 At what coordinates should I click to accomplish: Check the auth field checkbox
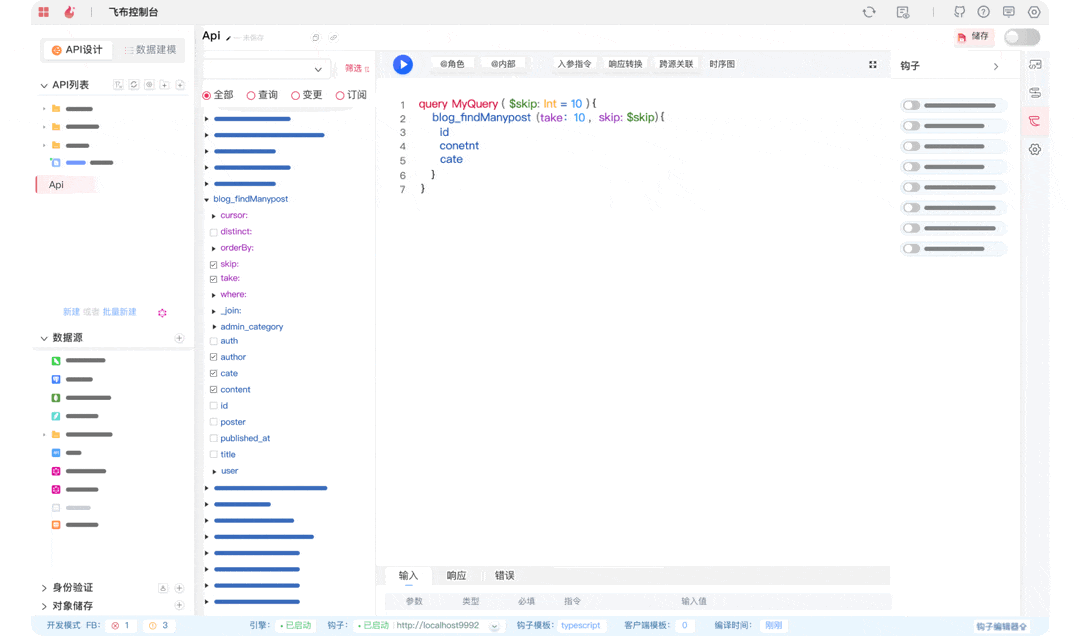click(x=214, y=341)
